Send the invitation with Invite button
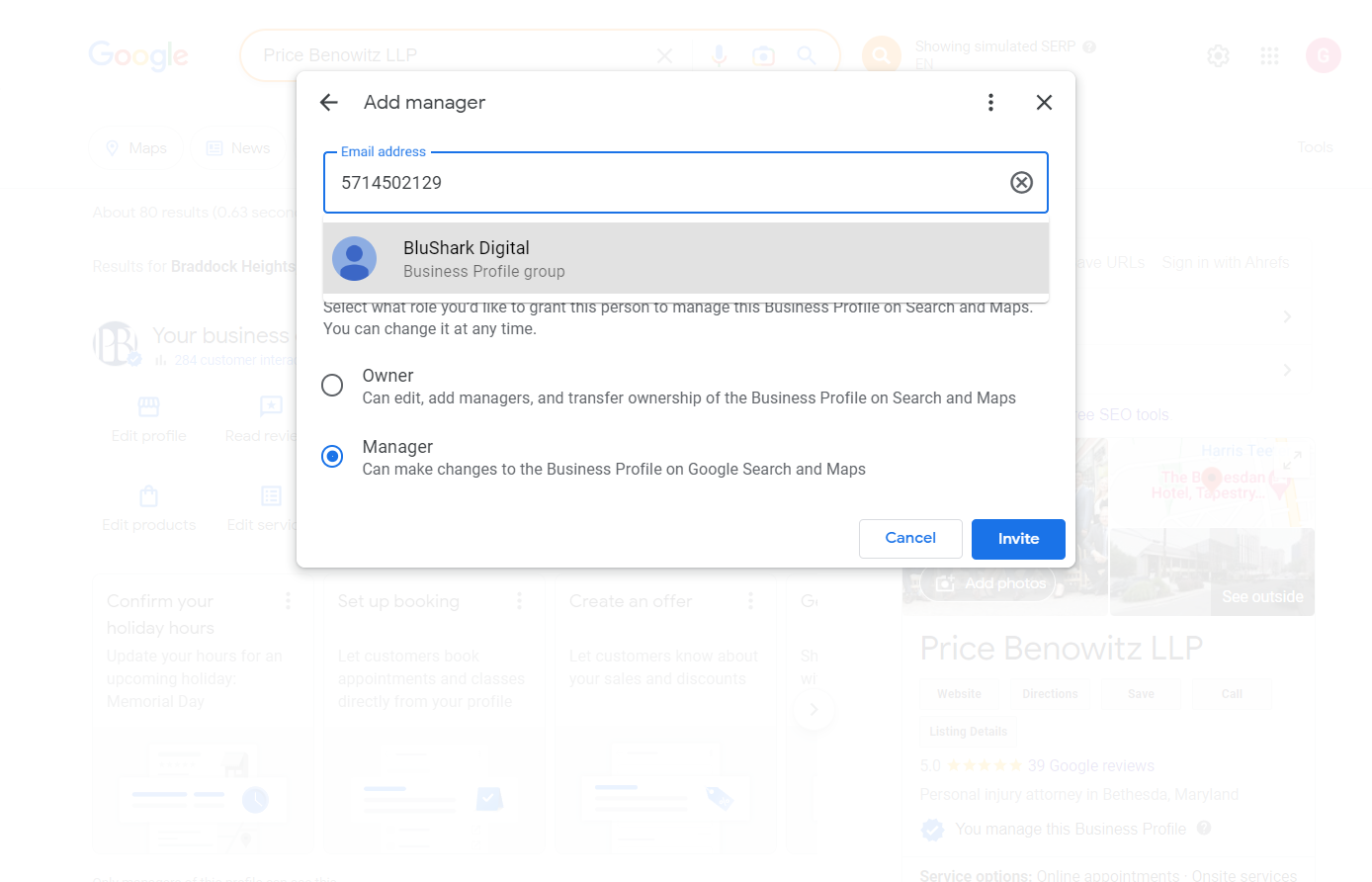The image size is (1372, 882). pyautogui.click(x=1018, y=539)
